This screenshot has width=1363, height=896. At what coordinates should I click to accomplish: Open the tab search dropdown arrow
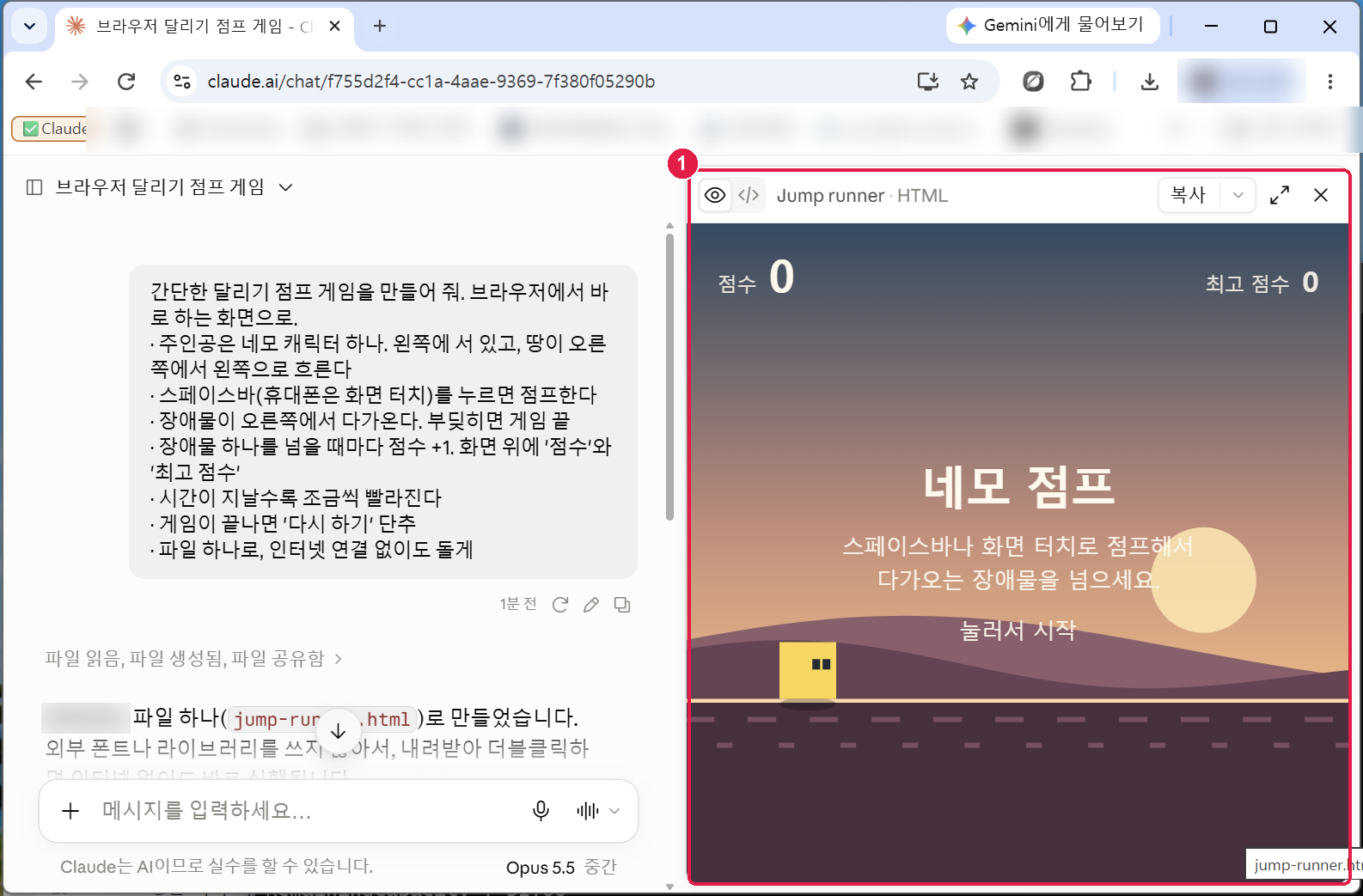click(30, 26)
